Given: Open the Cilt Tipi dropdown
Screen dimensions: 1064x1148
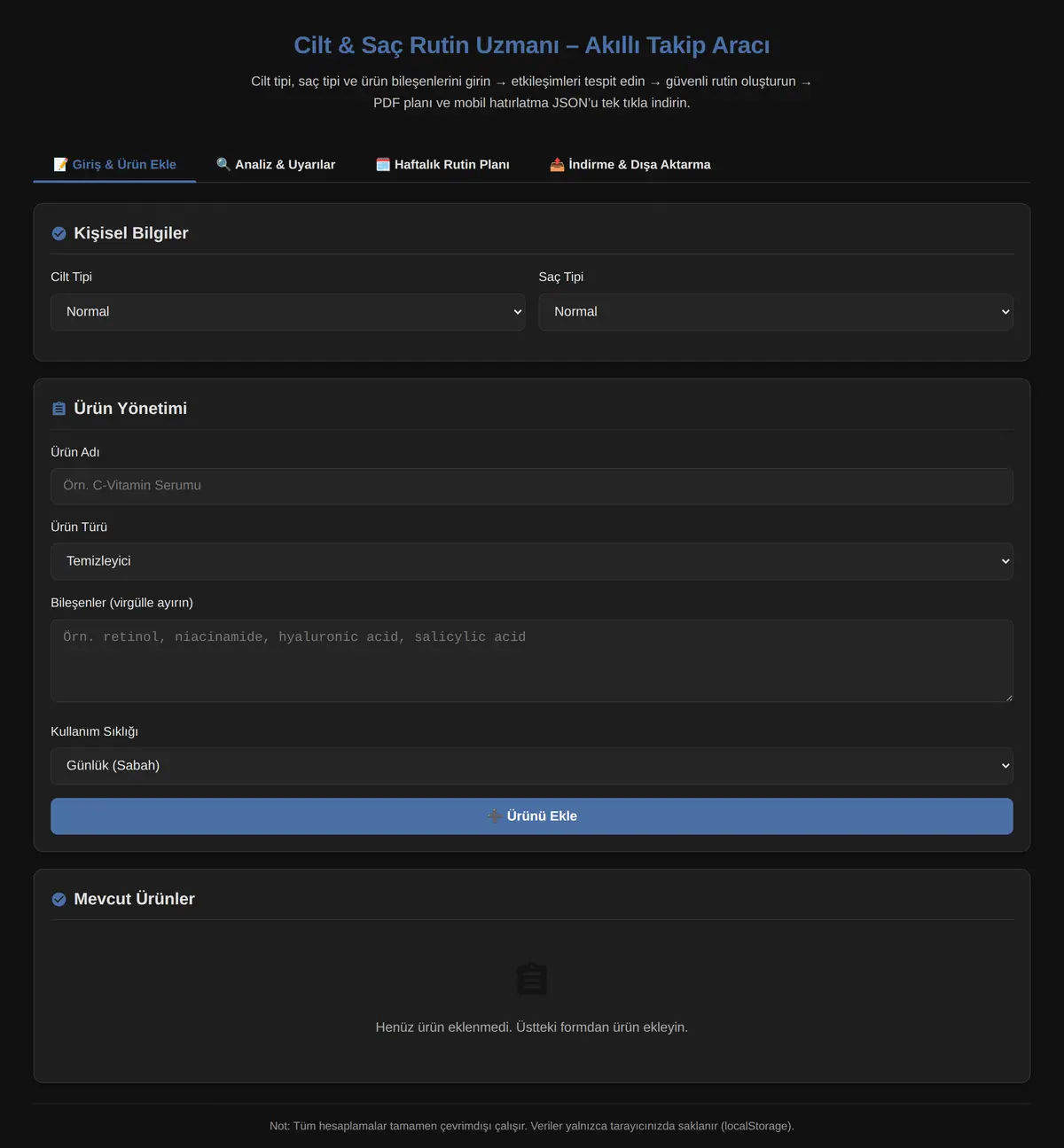Looking at the screenshot, I should tap(288, 312).
